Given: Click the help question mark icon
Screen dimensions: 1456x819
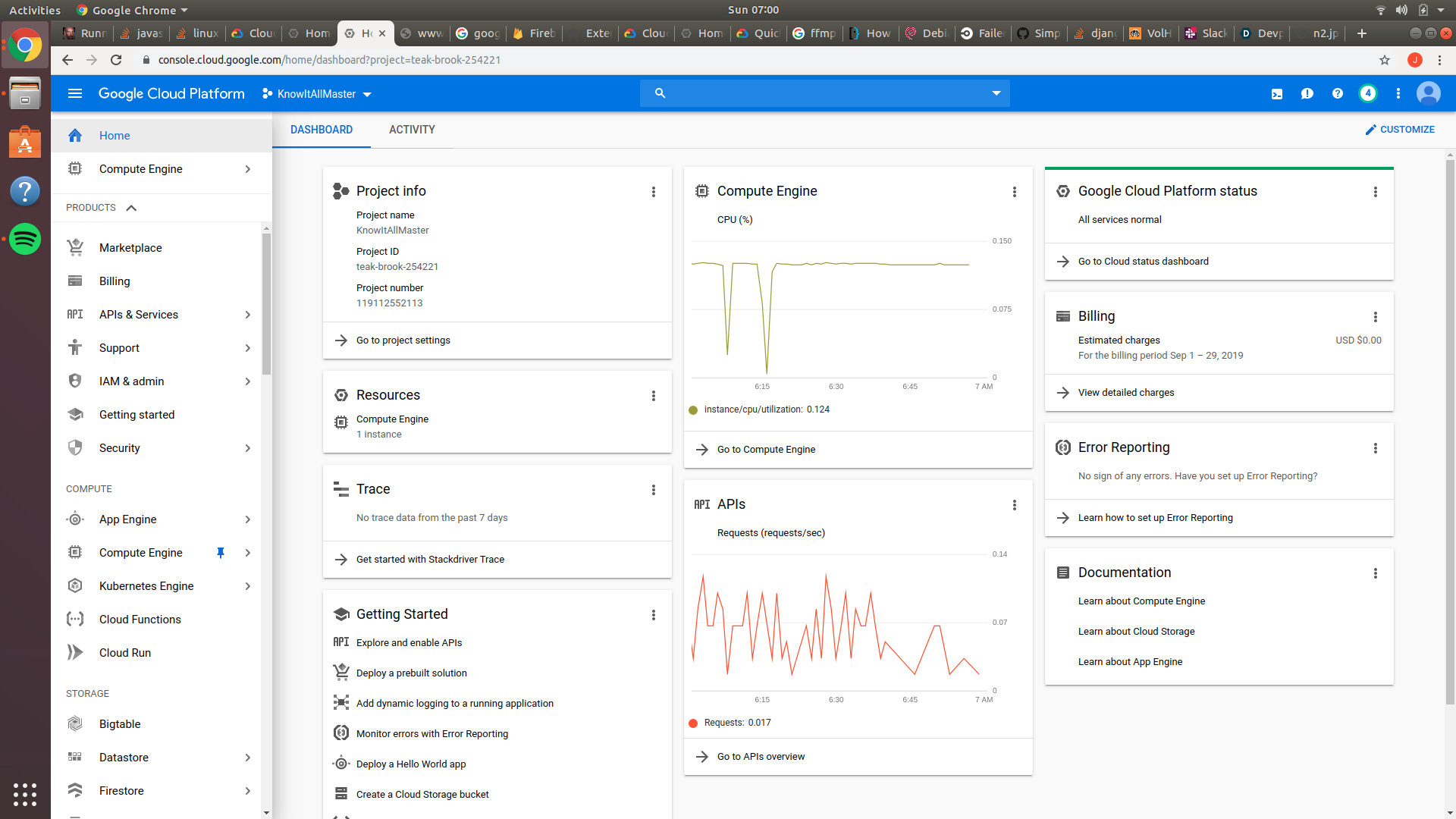Looking at the screenshot, I should pos(1337,93).
